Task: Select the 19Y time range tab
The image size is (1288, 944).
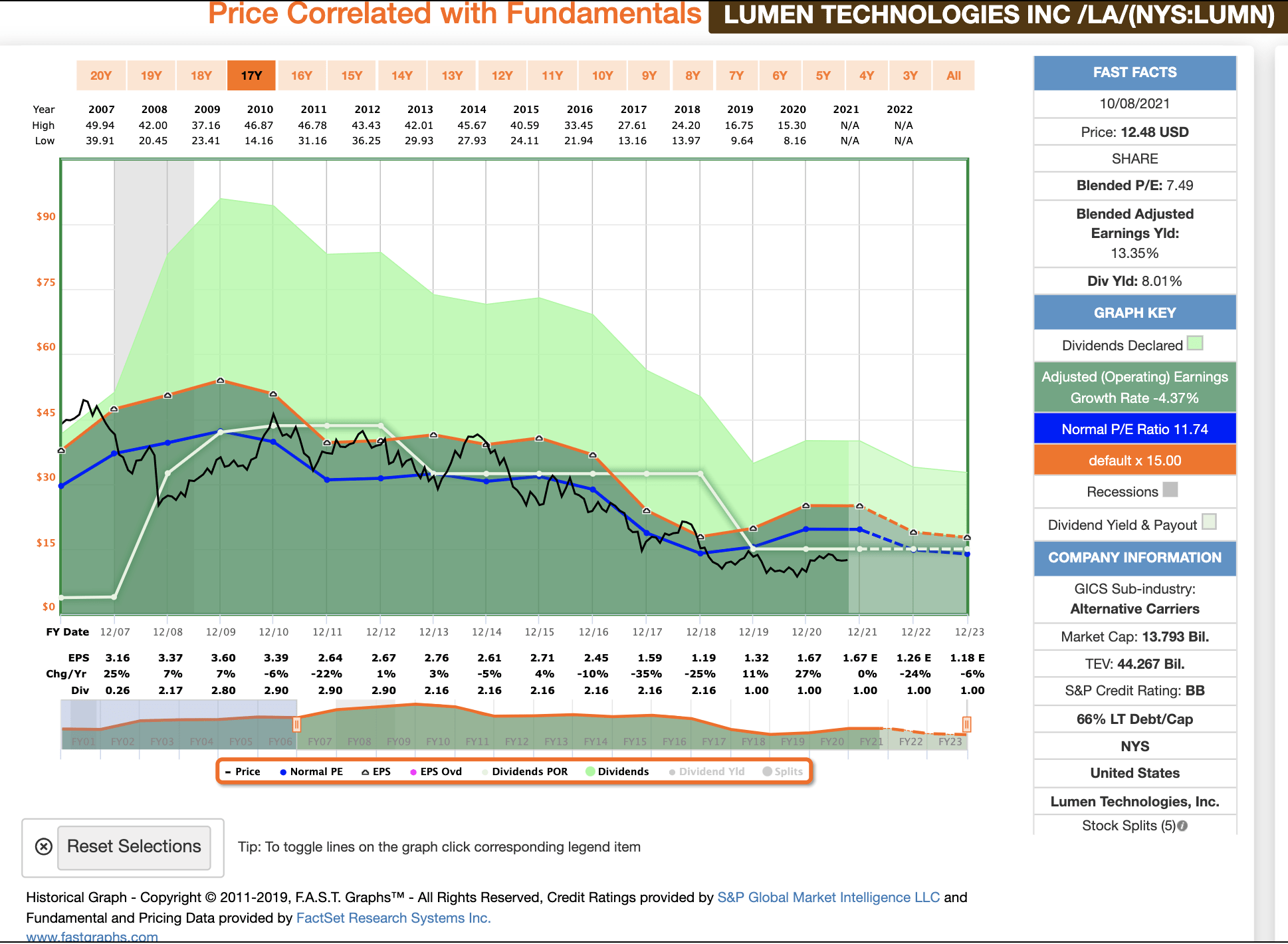Action: click(x=152, y=75)
